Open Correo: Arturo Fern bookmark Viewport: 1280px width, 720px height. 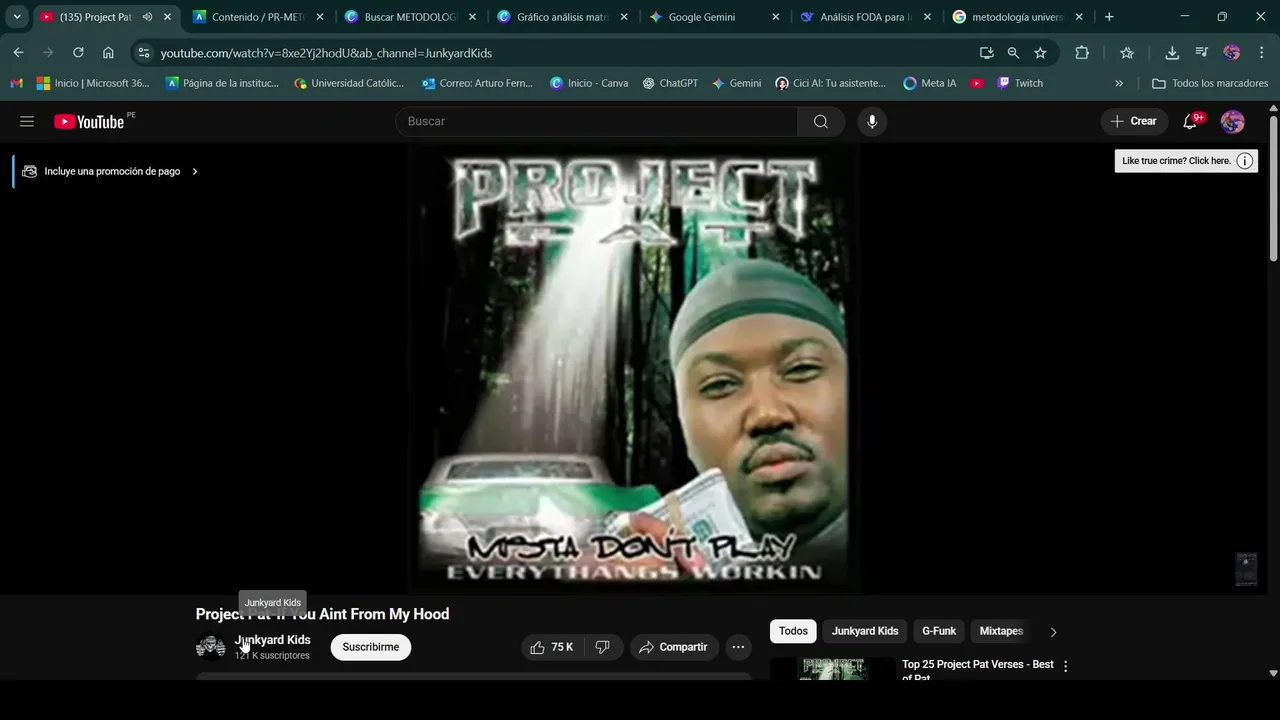(x=478, y=83)
